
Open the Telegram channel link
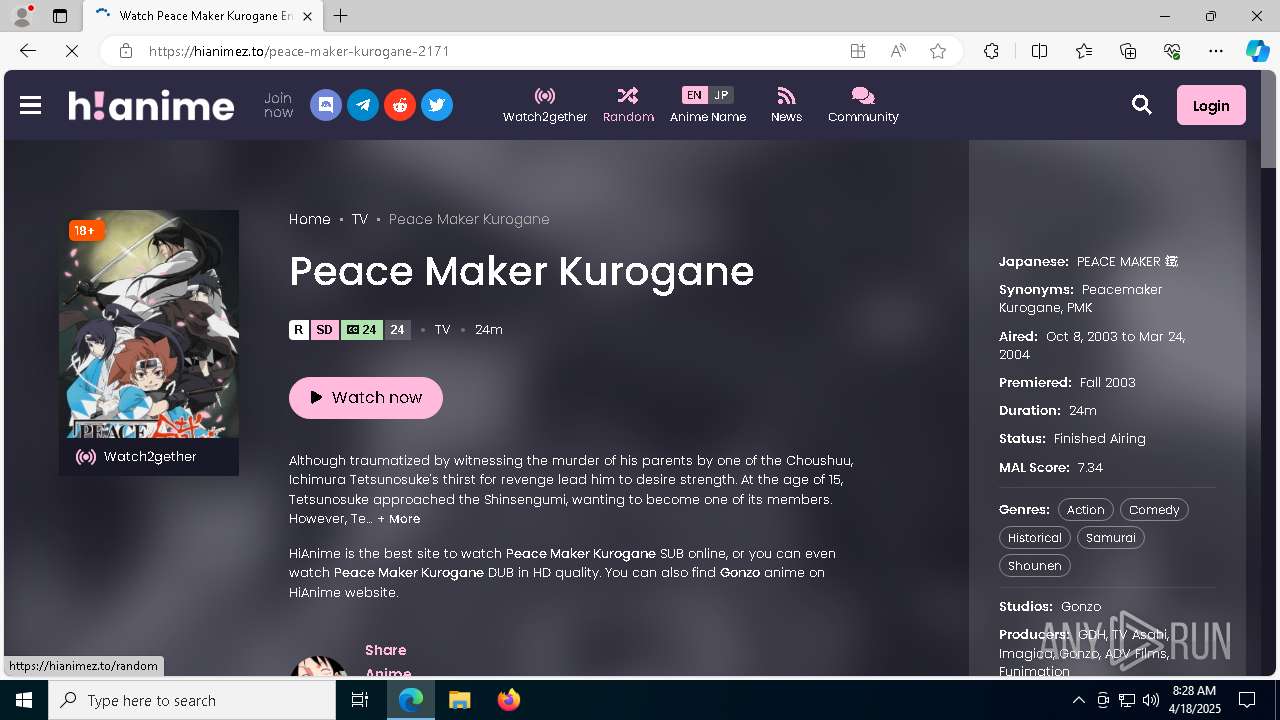(363, 105)
